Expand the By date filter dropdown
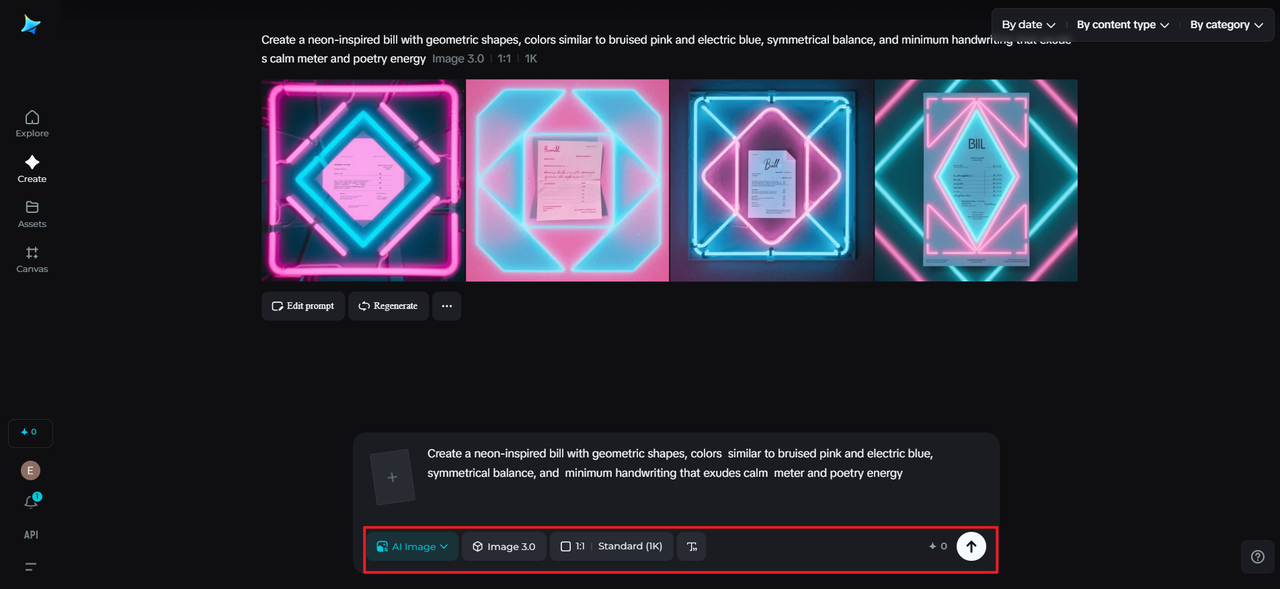The width and height of the screenshot is (1280, 589). coord(1029,25)
